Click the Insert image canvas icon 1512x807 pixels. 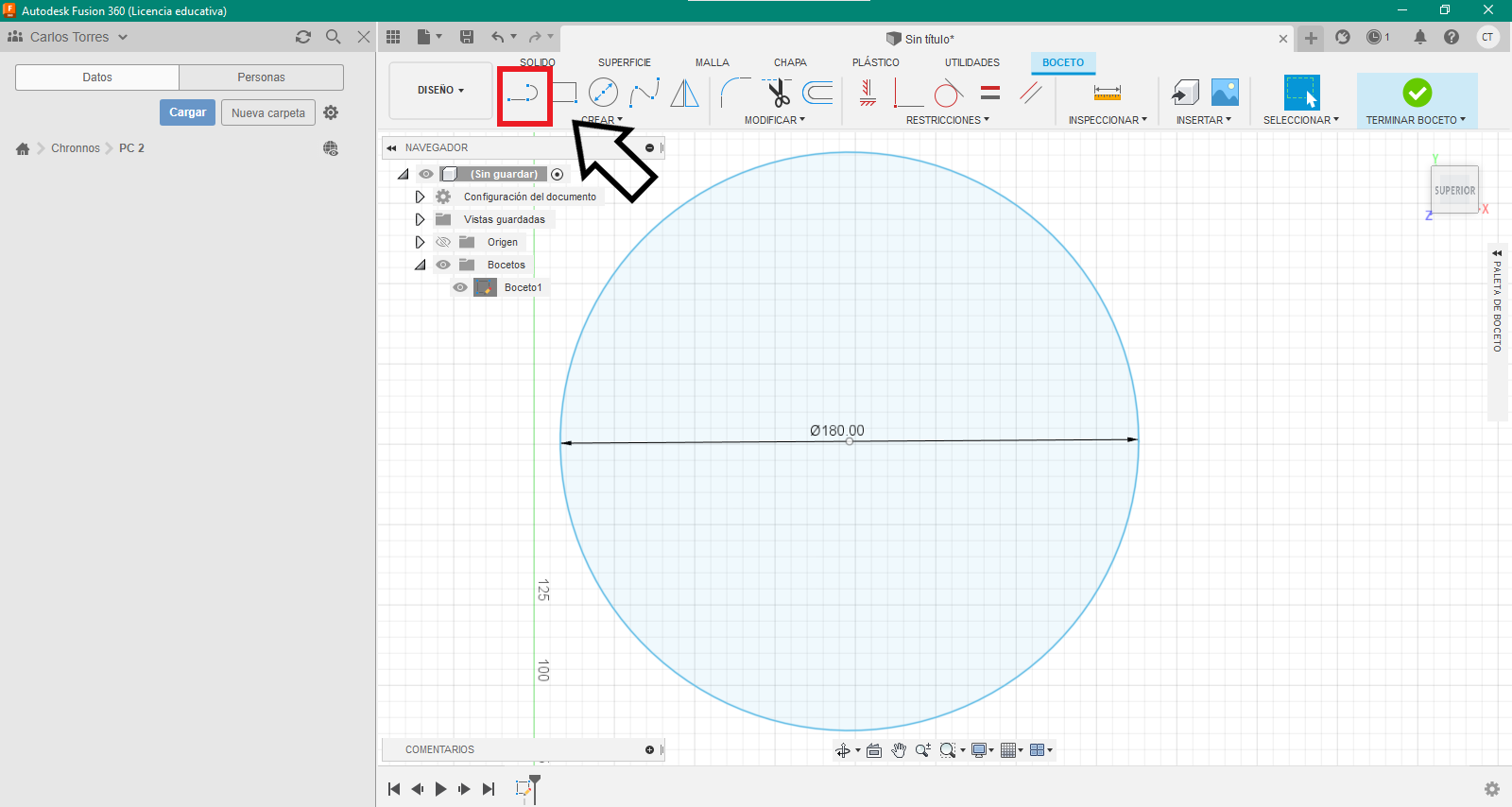tap(1225, 93)
